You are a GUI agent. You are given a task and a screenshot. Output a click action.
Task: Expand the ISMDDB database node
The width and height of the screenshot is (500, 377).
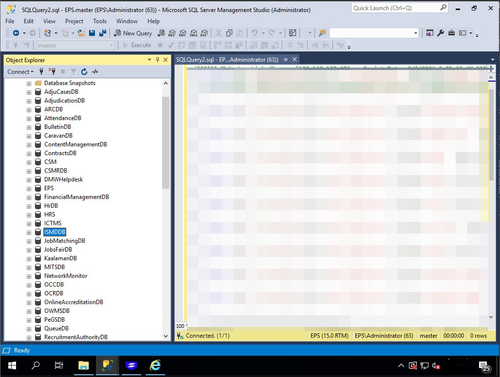coord(29,232)
